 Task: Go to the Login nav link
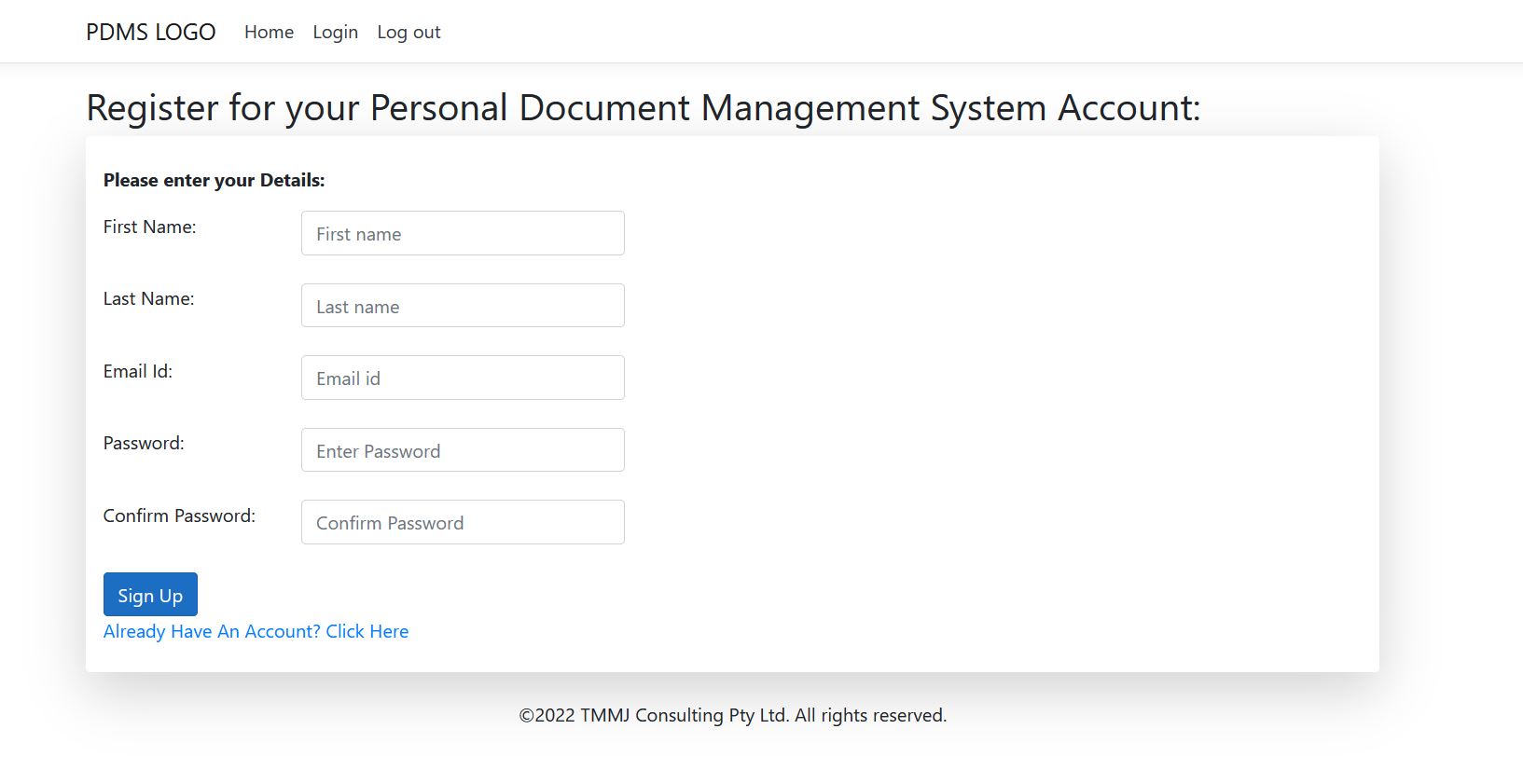335,32
